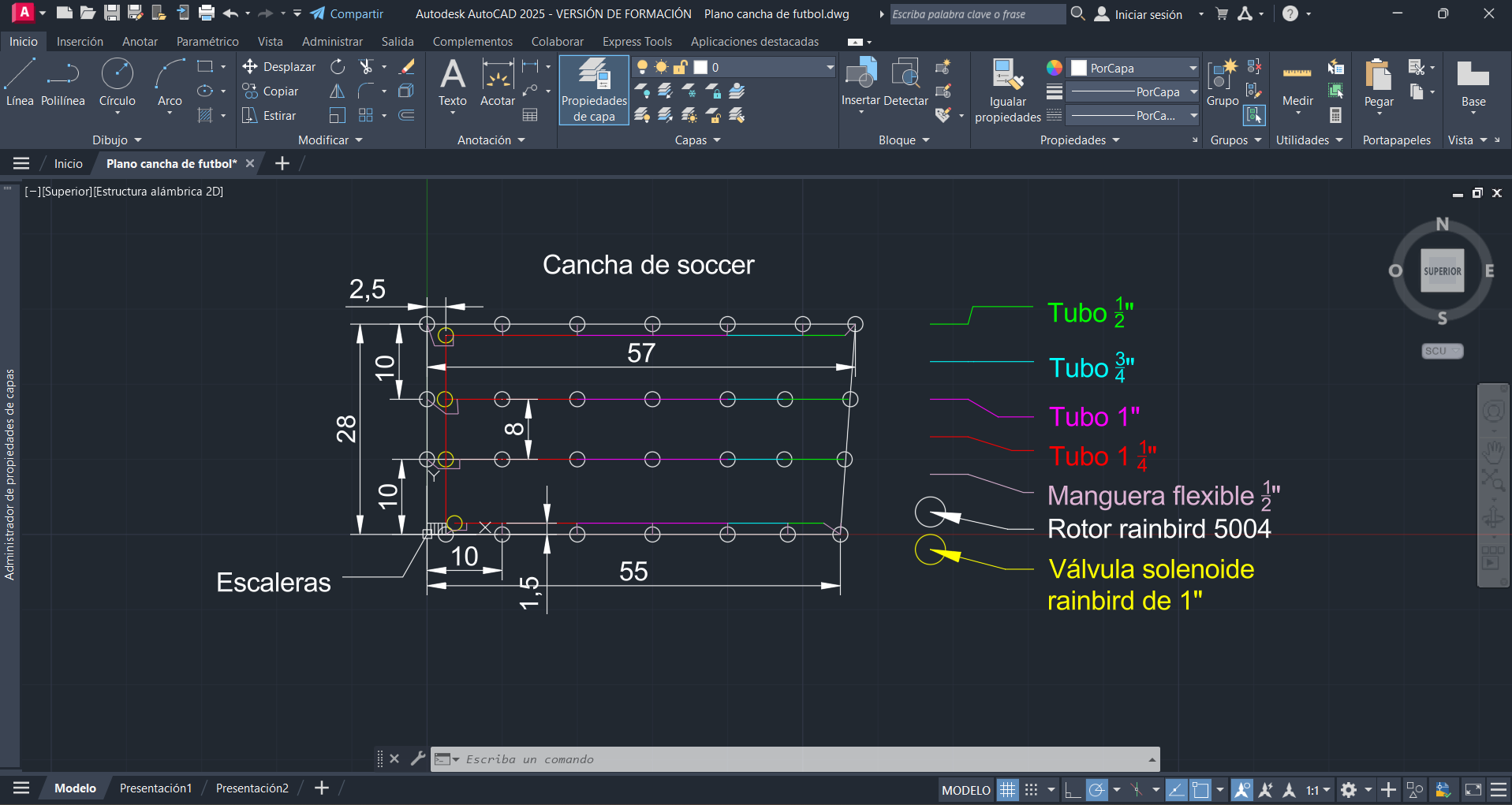Click the Compartir button

347,14
